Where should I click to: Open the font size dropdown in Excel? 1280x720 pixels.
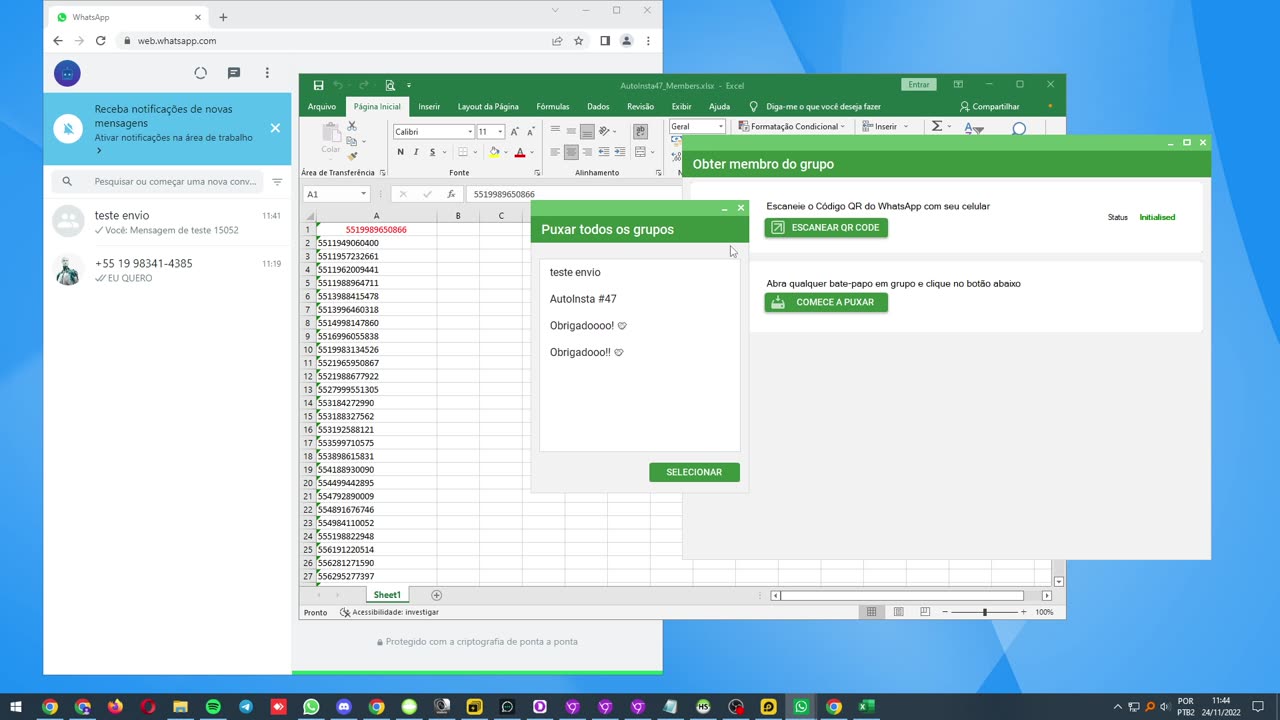click(500, 132)
